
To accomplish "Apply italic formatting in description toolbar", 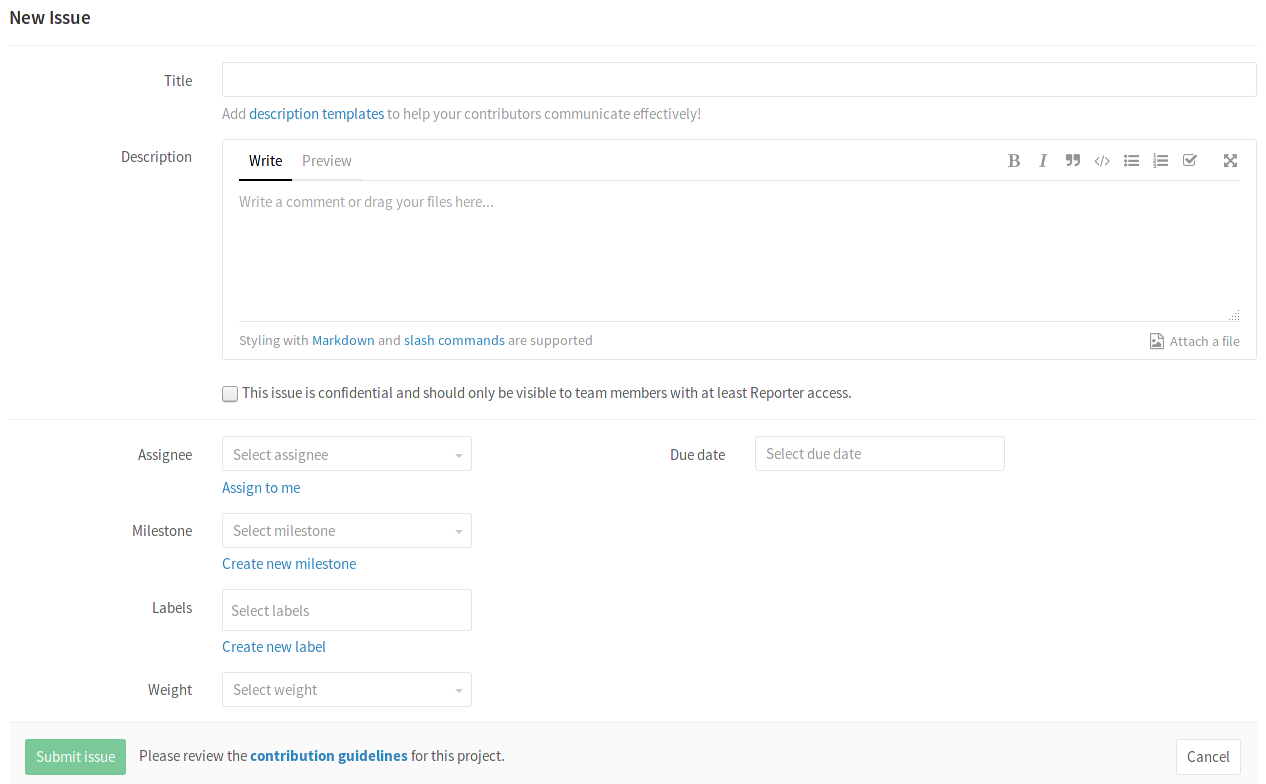I will coord(1043,161).
